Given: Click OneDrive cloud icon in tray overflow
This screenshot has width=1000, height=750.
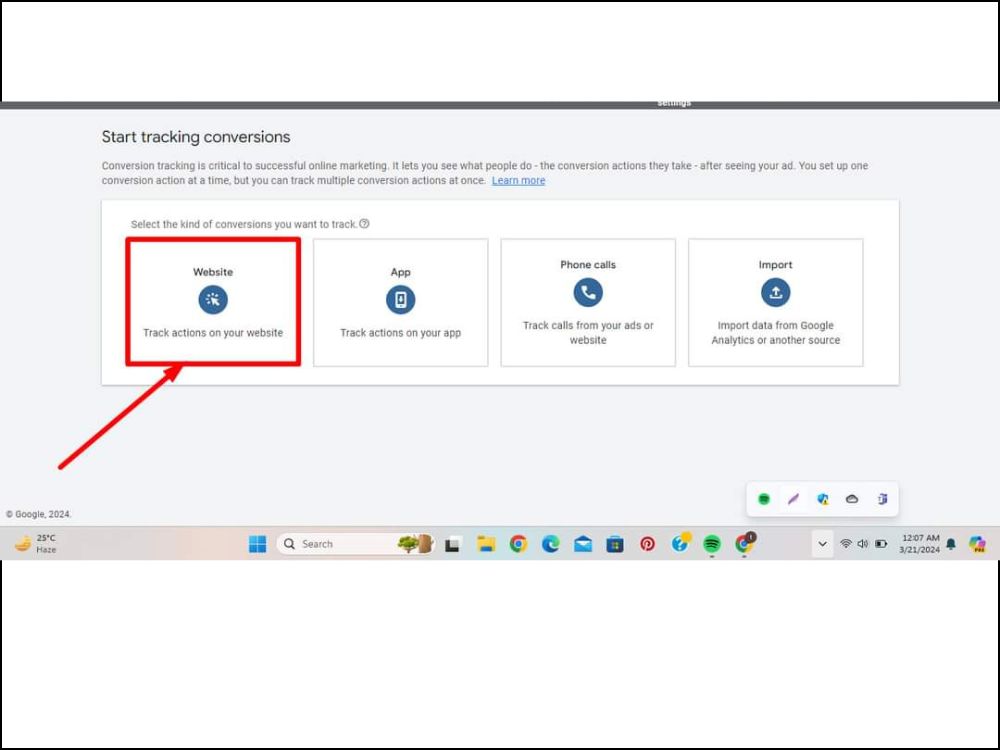Looking at the screenshot, I should coord(852,499).
